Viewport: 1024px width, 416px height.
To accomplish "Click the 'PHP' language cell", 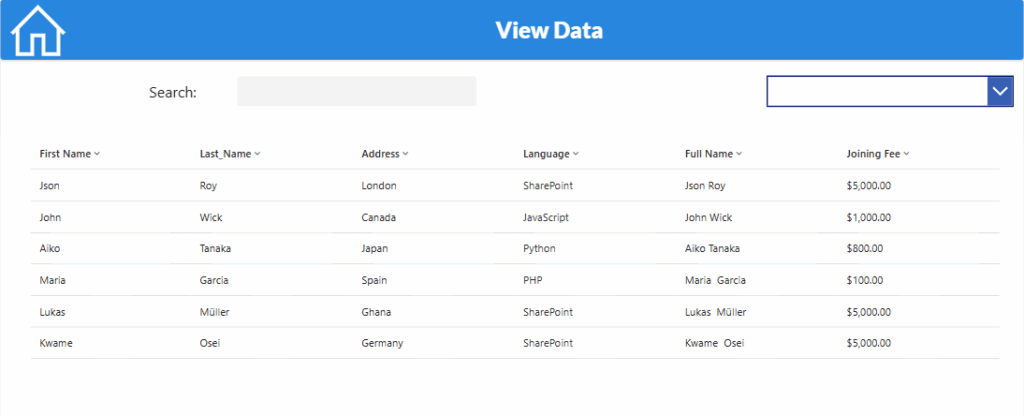I will (x=533, y=280).
